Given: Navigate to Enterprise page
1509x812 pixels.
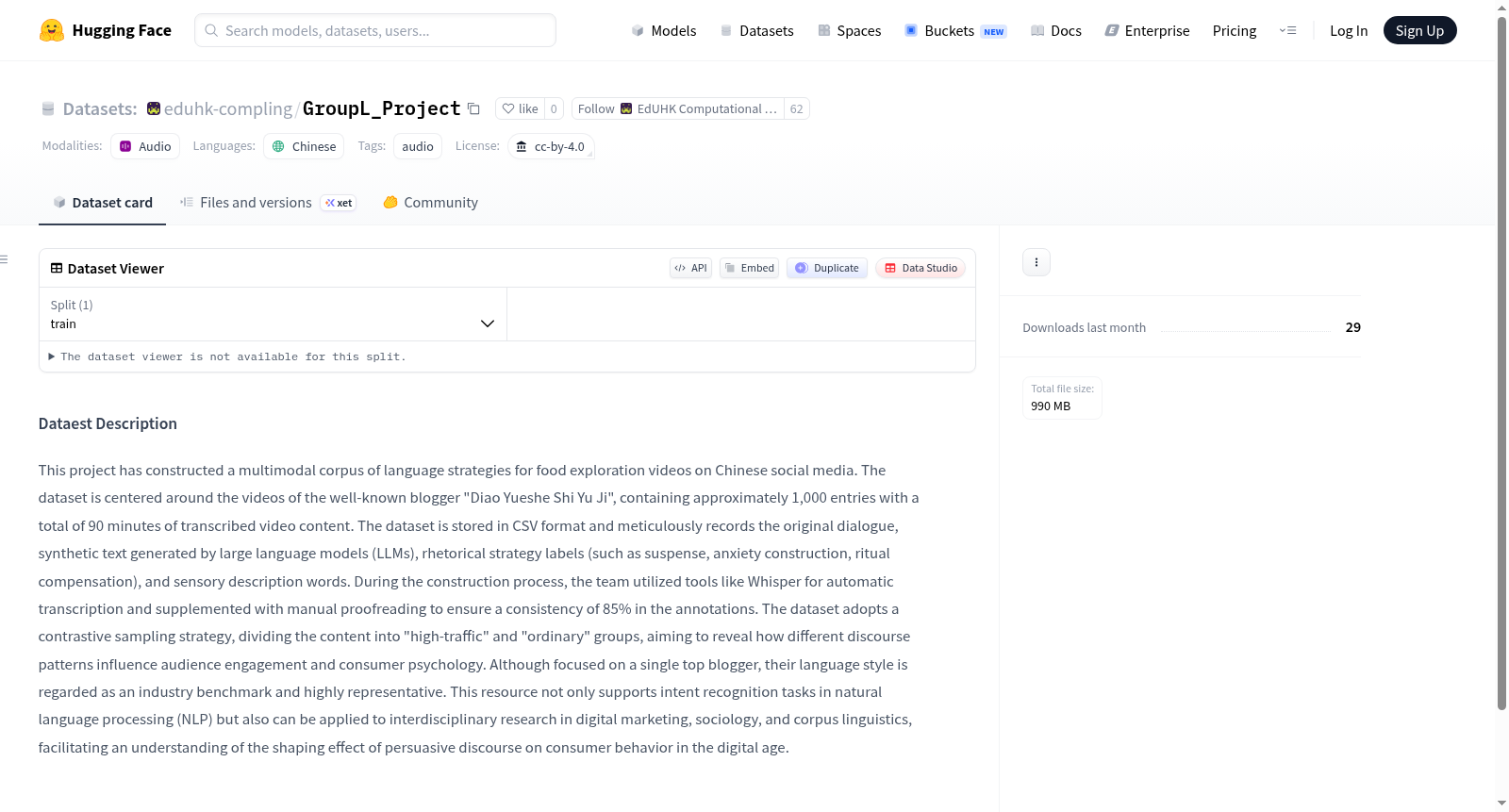Looking at the screenshot, I should [1147, 30].
